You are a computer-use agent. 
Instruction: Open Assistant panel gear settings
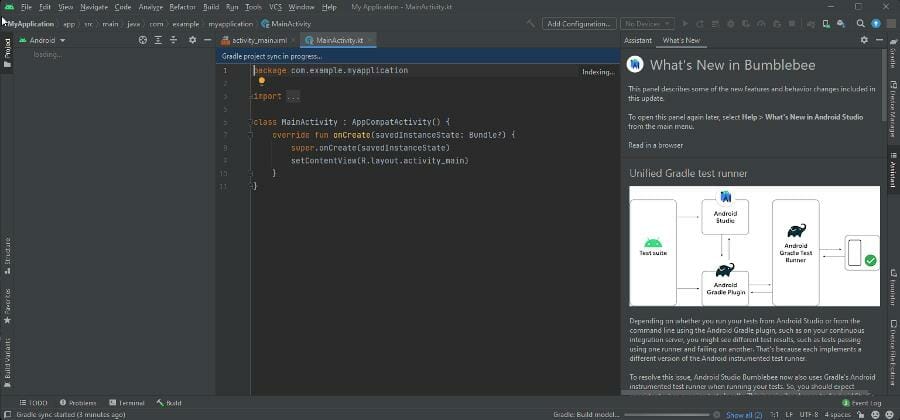pos(864,40)
